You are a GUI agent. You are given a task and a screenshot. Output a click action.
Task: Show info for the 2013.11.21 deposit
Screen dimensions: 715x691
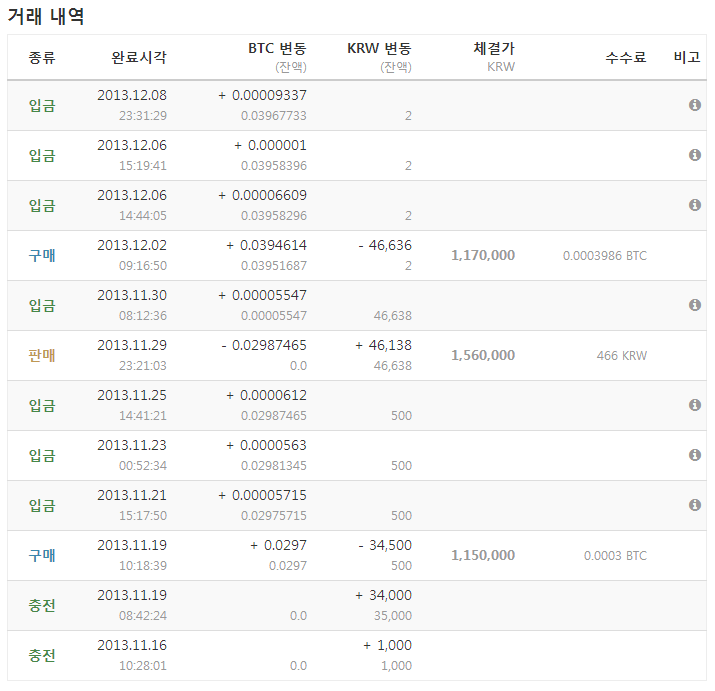coord(695,505)
